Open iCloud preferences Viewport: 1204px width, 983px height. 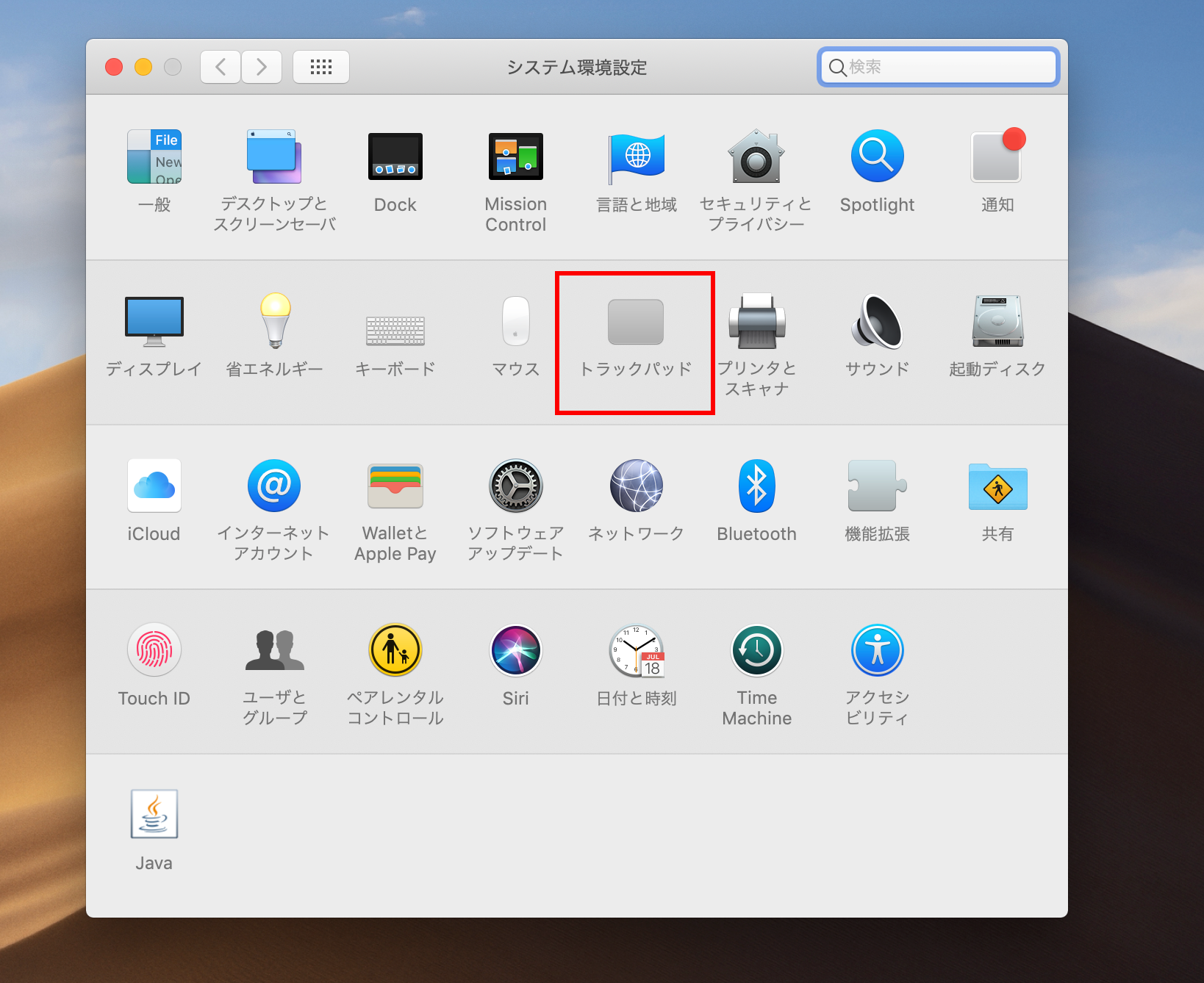point(154,486)
